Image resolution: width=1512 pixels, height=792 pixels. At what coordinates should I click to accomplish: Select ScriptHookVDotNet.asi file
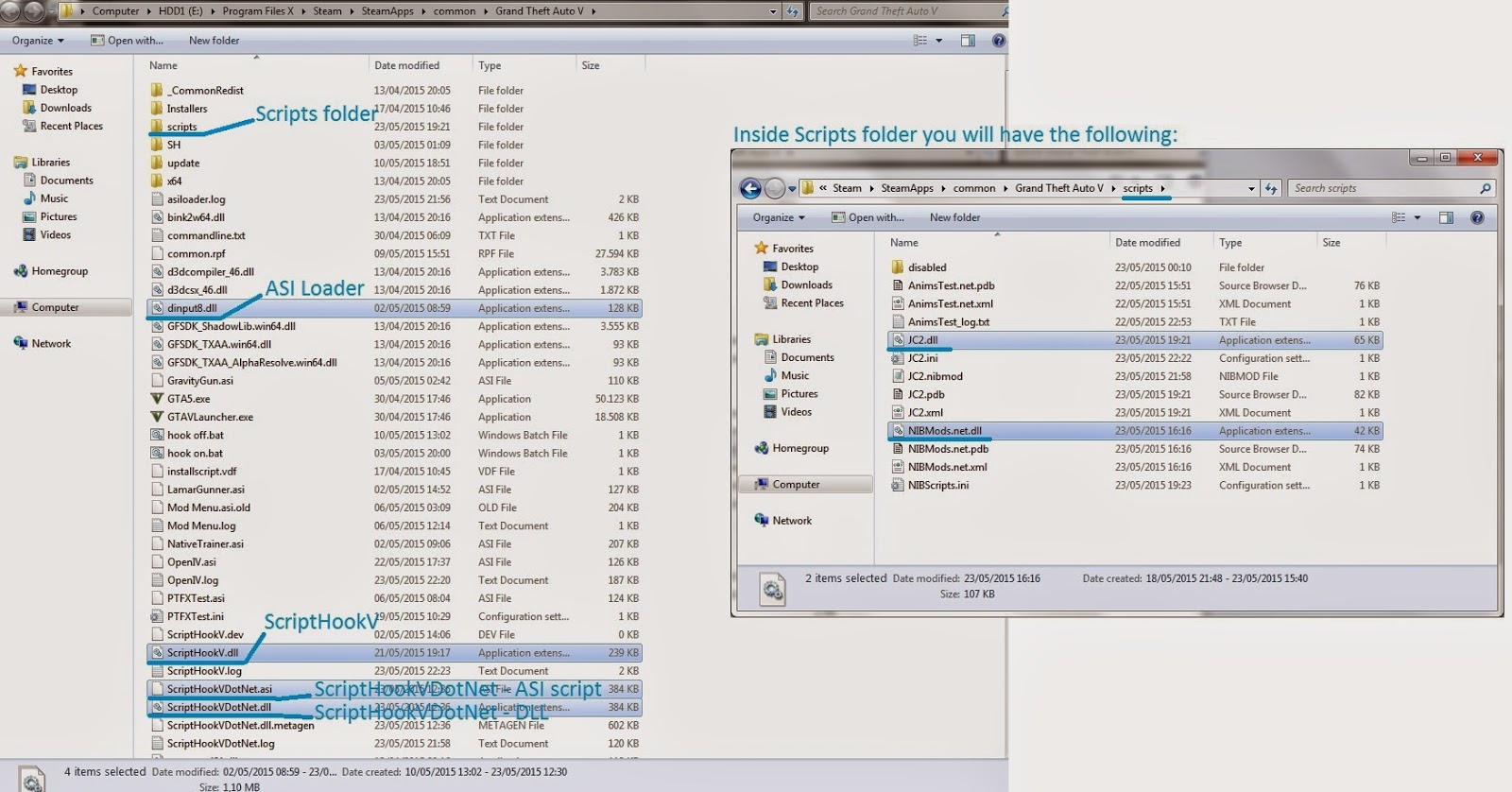[219, 689]
